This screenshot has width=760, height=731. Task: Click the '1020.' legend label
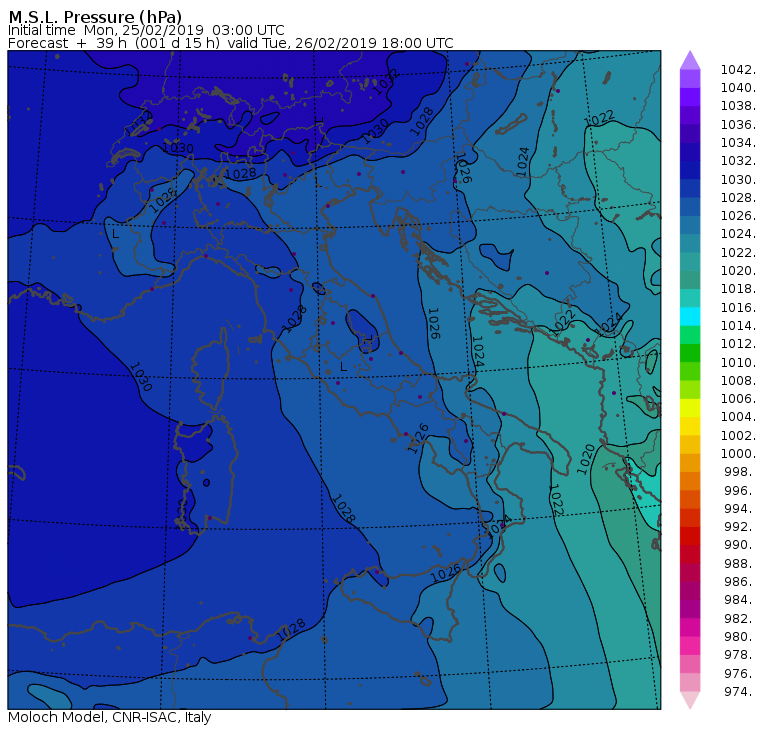click(x=738, y=270)
